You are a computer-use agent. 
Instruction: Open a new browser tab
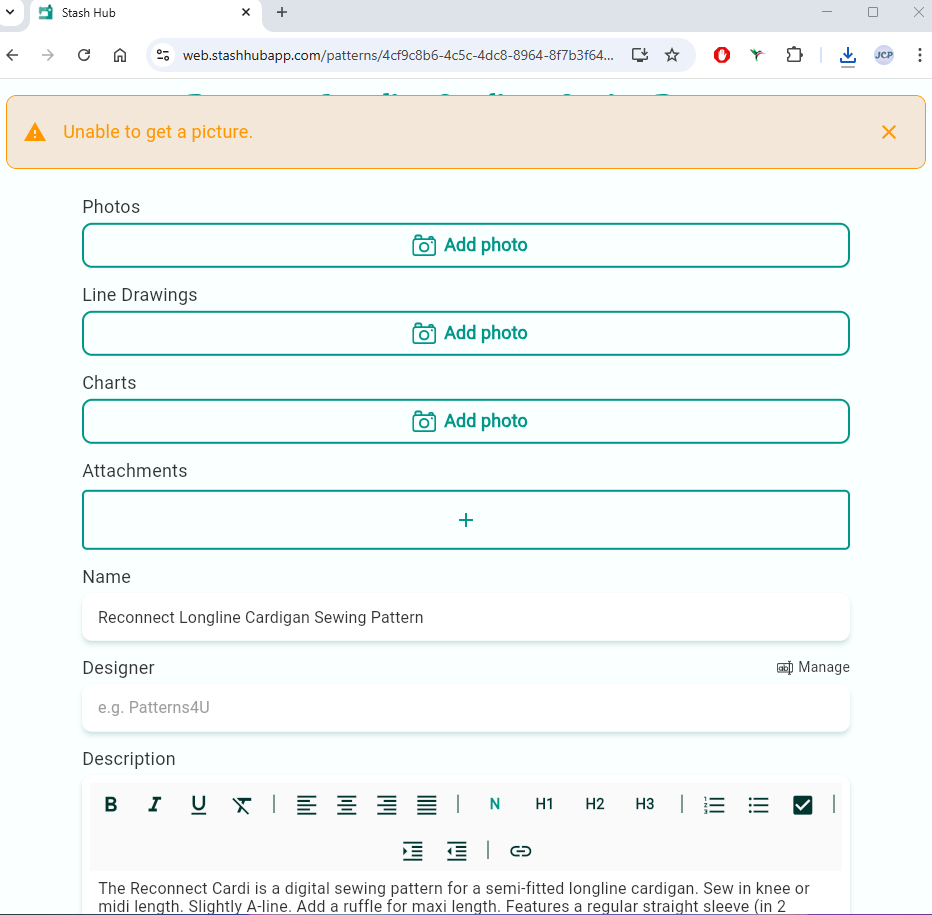click(282, 13)
